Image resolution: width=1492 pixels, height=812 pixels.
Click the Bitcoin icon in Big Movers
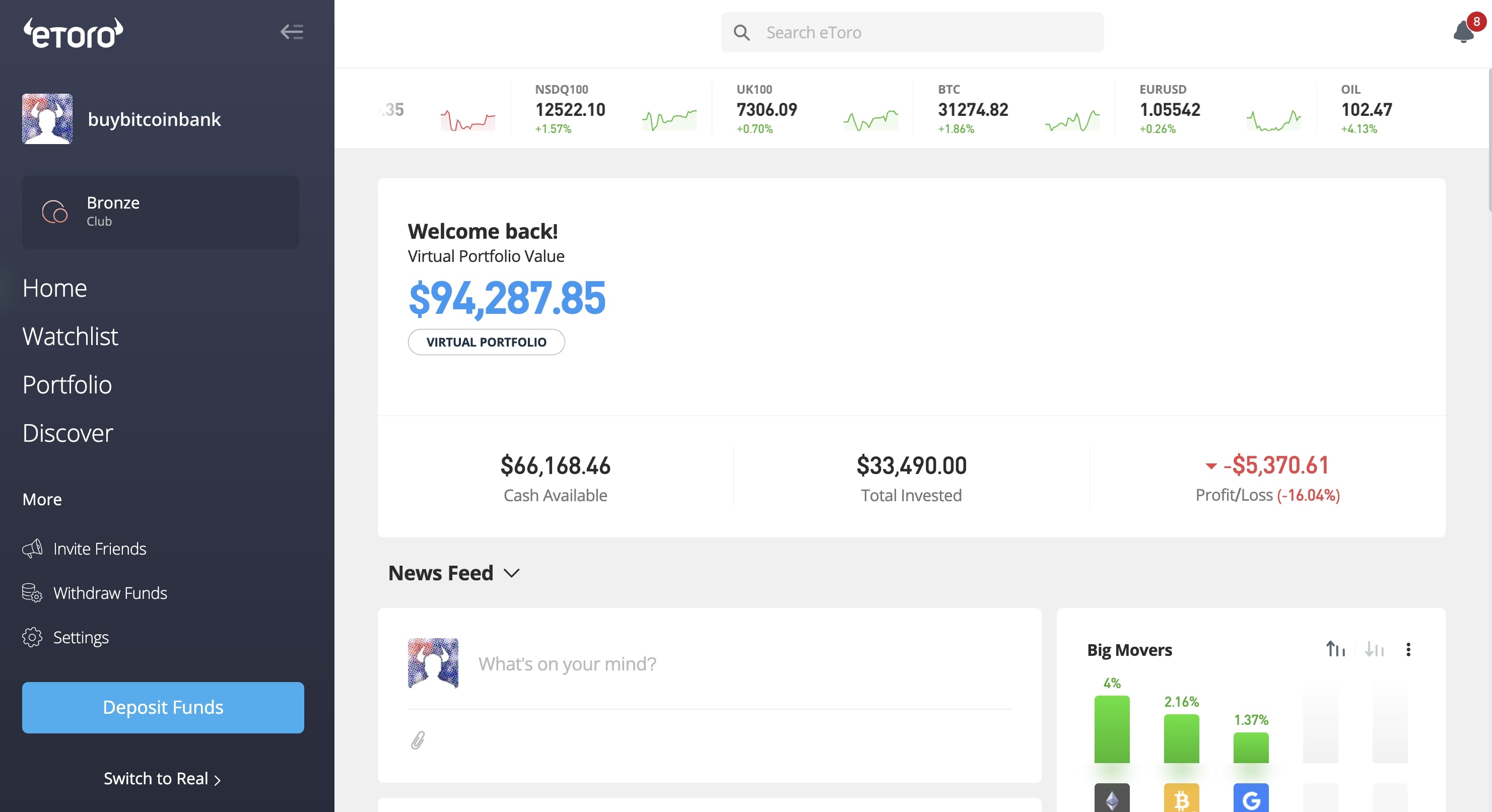[x=1181, y=798]
